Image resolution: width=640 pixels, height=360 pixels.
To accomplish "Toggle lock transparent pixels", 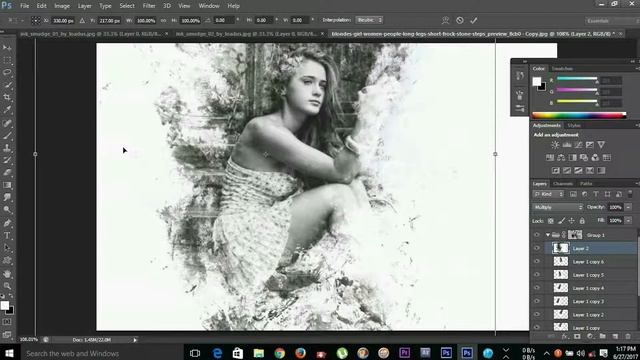I will coord(551,221).
